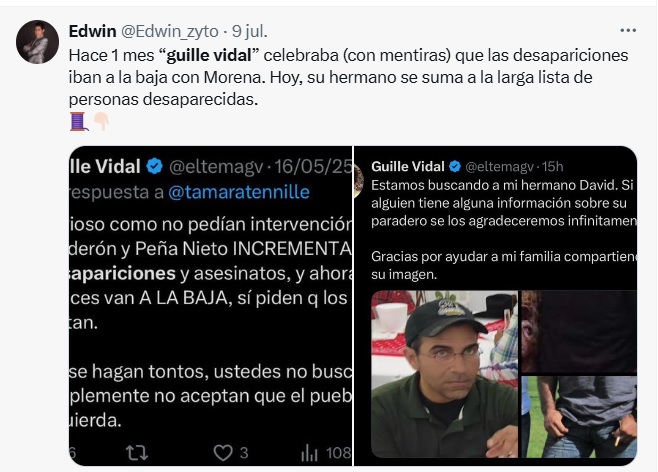Open the @tamaratennille mention link
The width and height of the screenshot is (658, 472).
click(239, 192)
